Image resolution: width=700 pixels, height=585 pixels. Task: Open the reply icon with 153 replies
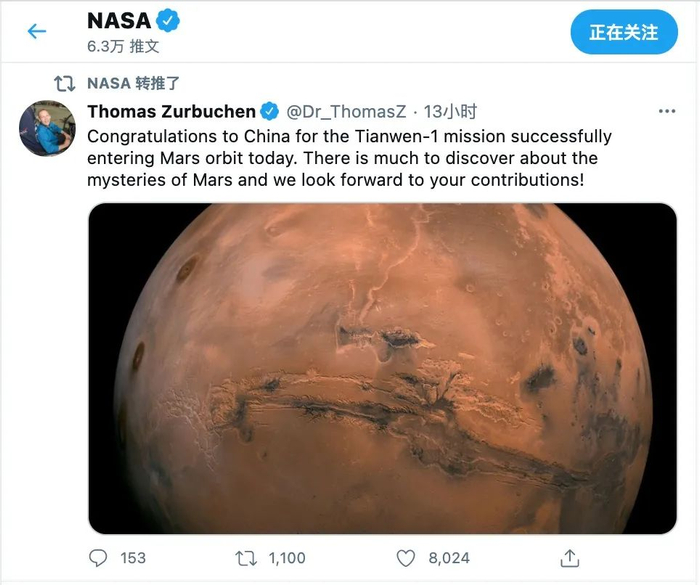pos(101,557)
